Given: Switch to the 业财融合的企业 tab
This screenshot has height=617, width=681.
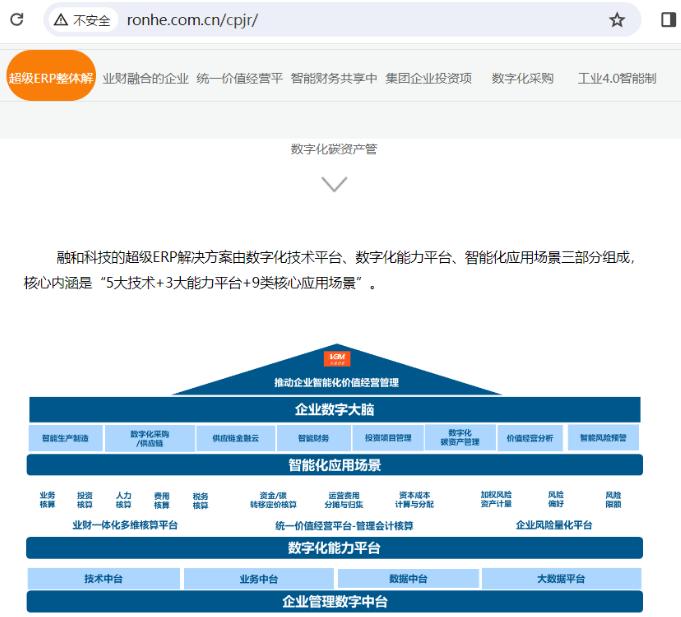Looking at the screenshot, I should (x=145, y=79).
